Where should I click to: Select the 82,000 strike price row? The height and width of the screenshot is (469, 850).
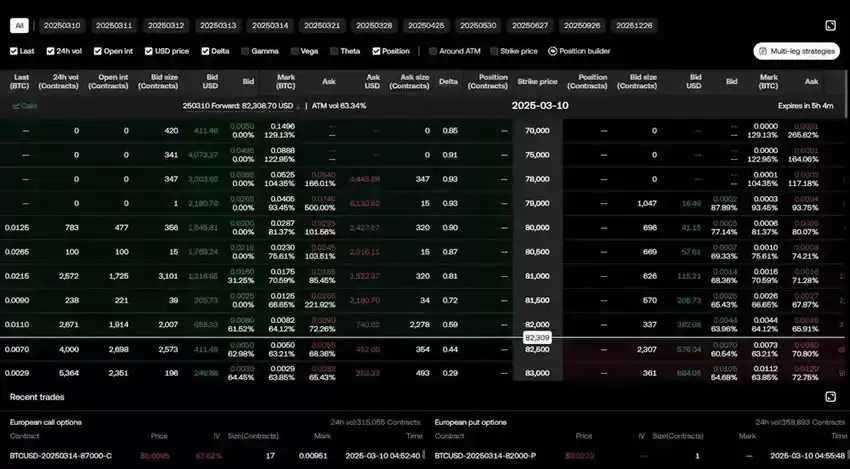(538, 324)
